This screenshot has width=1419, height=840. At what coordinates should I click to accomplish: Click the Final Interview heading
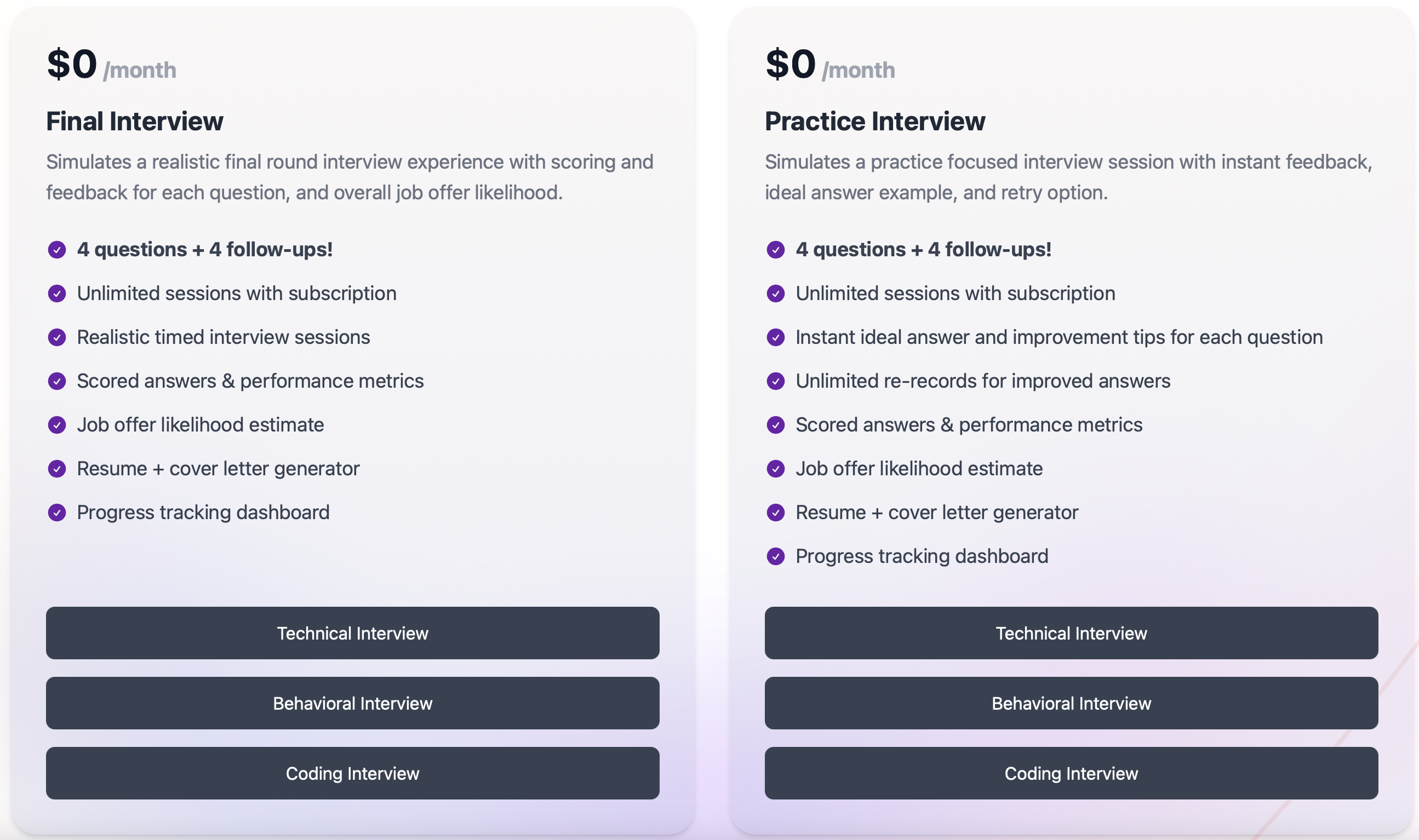point(135,121)
